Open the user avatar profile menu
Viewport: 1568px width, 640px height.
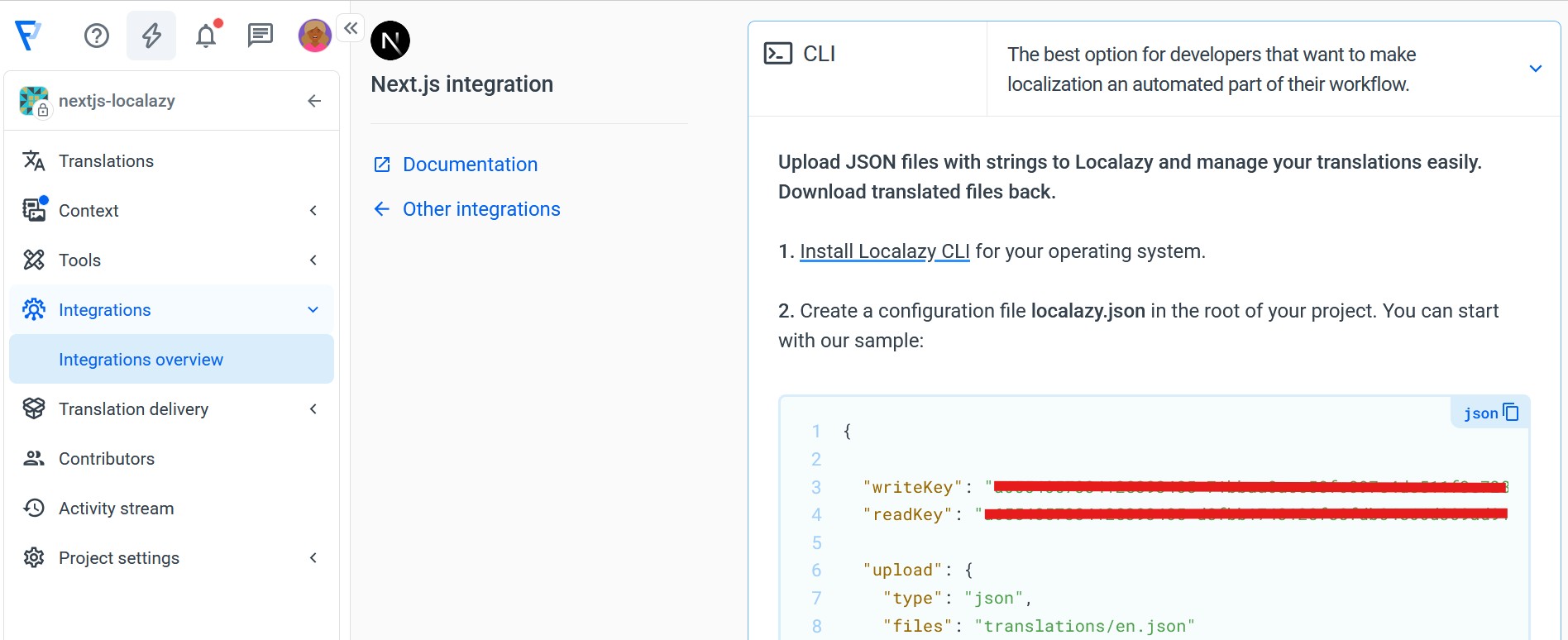click(x=315, y=36)
